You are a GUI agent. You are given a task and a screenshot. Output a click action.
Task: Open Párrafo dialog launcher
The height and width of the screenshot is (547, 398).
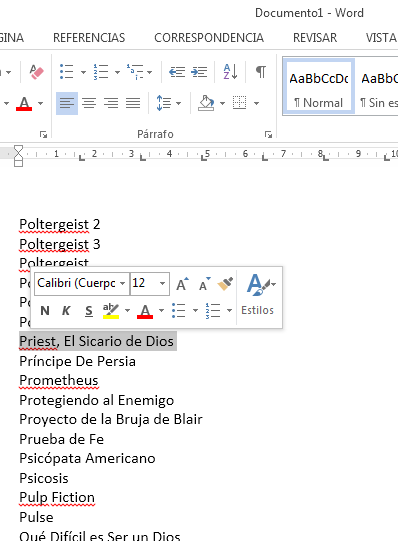[268, 134]
